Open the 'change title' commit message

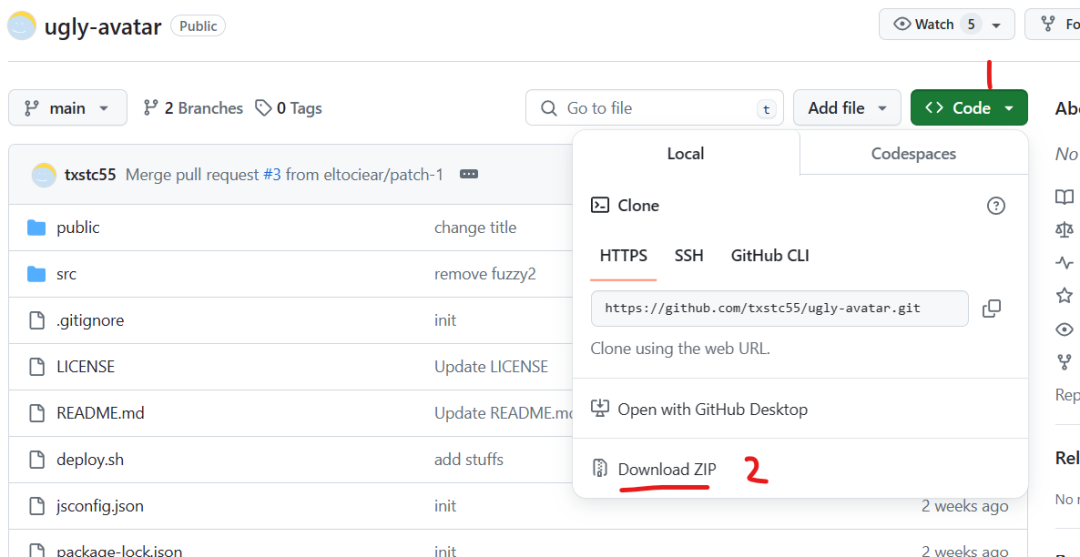click(475, 228)
